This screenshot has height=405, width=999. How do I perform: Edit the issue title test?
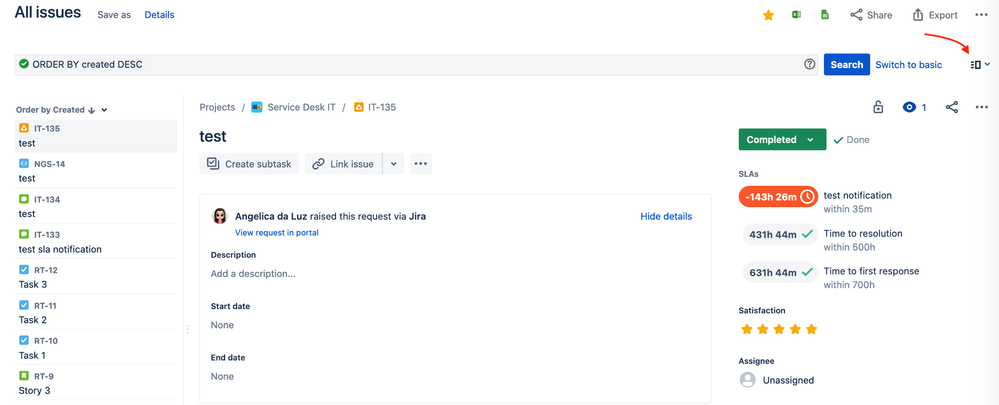point(213,136)
